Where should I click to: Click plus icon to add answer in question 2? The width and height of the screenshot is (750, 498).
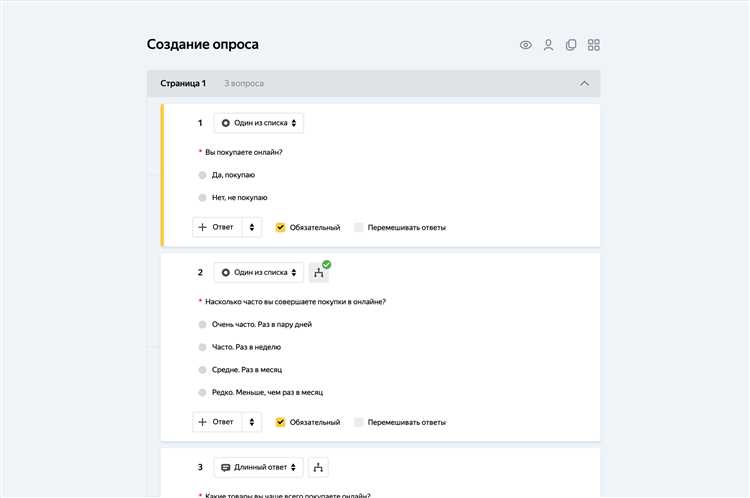[203, 422]
